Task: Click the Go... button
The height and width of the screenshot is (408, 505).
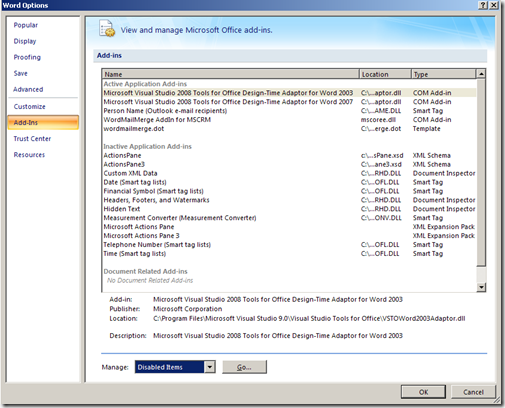Action: click(244, 367)
